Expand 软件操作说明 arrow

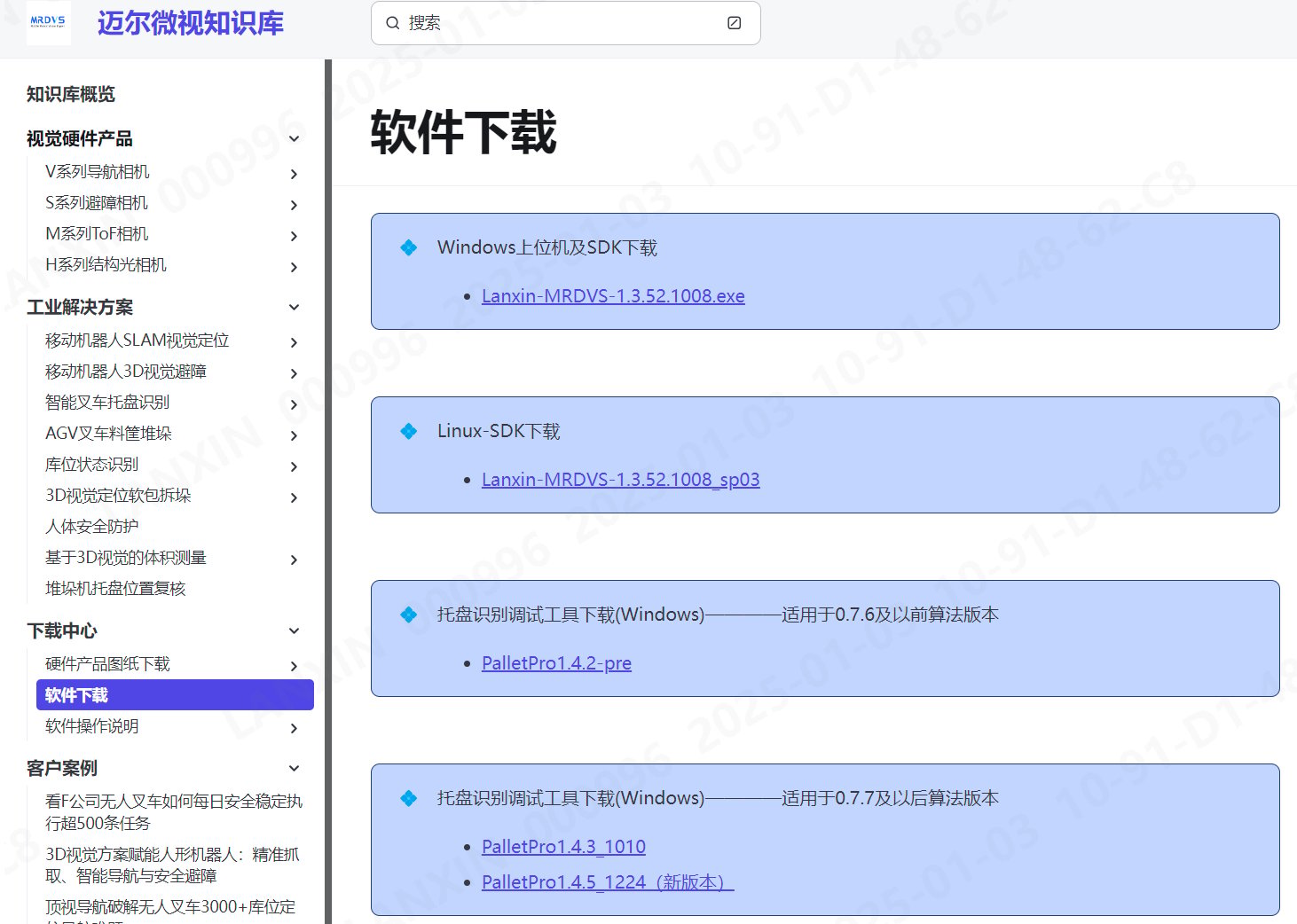click(295, 728)
